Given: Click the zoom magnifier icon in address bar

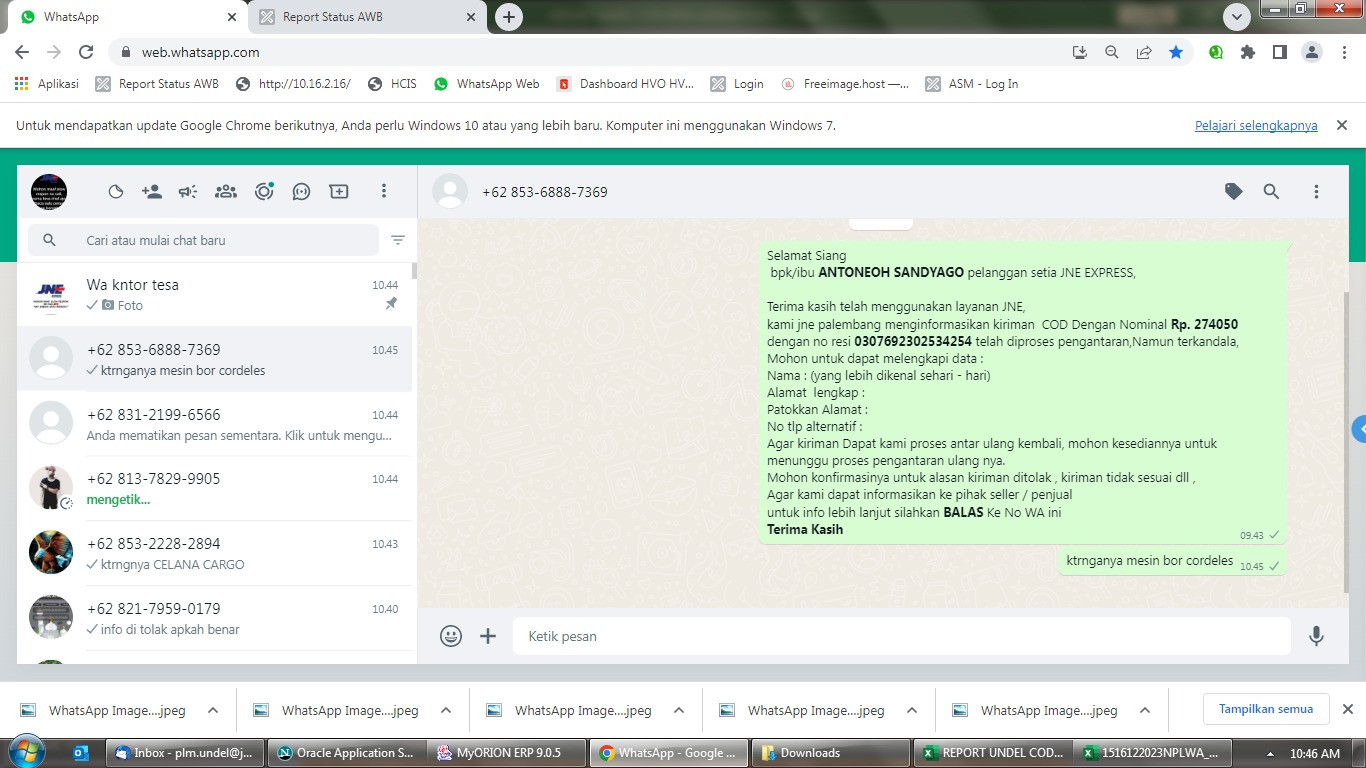Looking at the screenshot, I should pos(1112,52).
